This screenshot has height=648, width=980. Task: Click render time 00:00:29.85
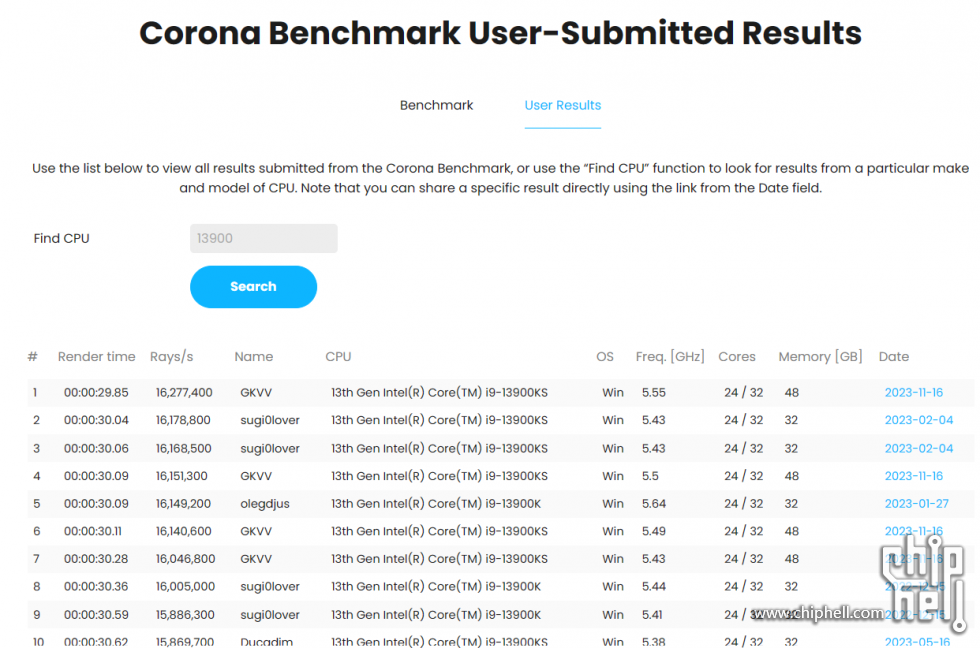[x=96, y=392]
